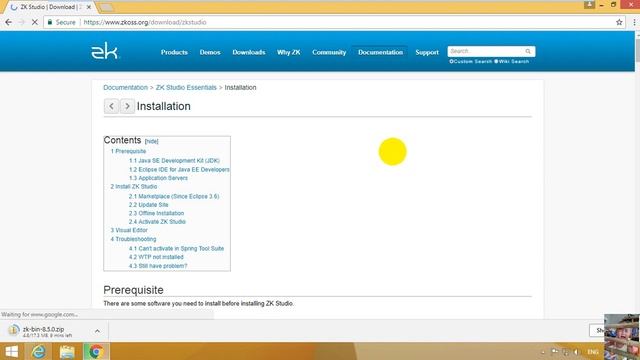640x360 pixels.
Task: Jump to 1.2 Eclipse IDE for Java EE
Action: tap(179, 169)
